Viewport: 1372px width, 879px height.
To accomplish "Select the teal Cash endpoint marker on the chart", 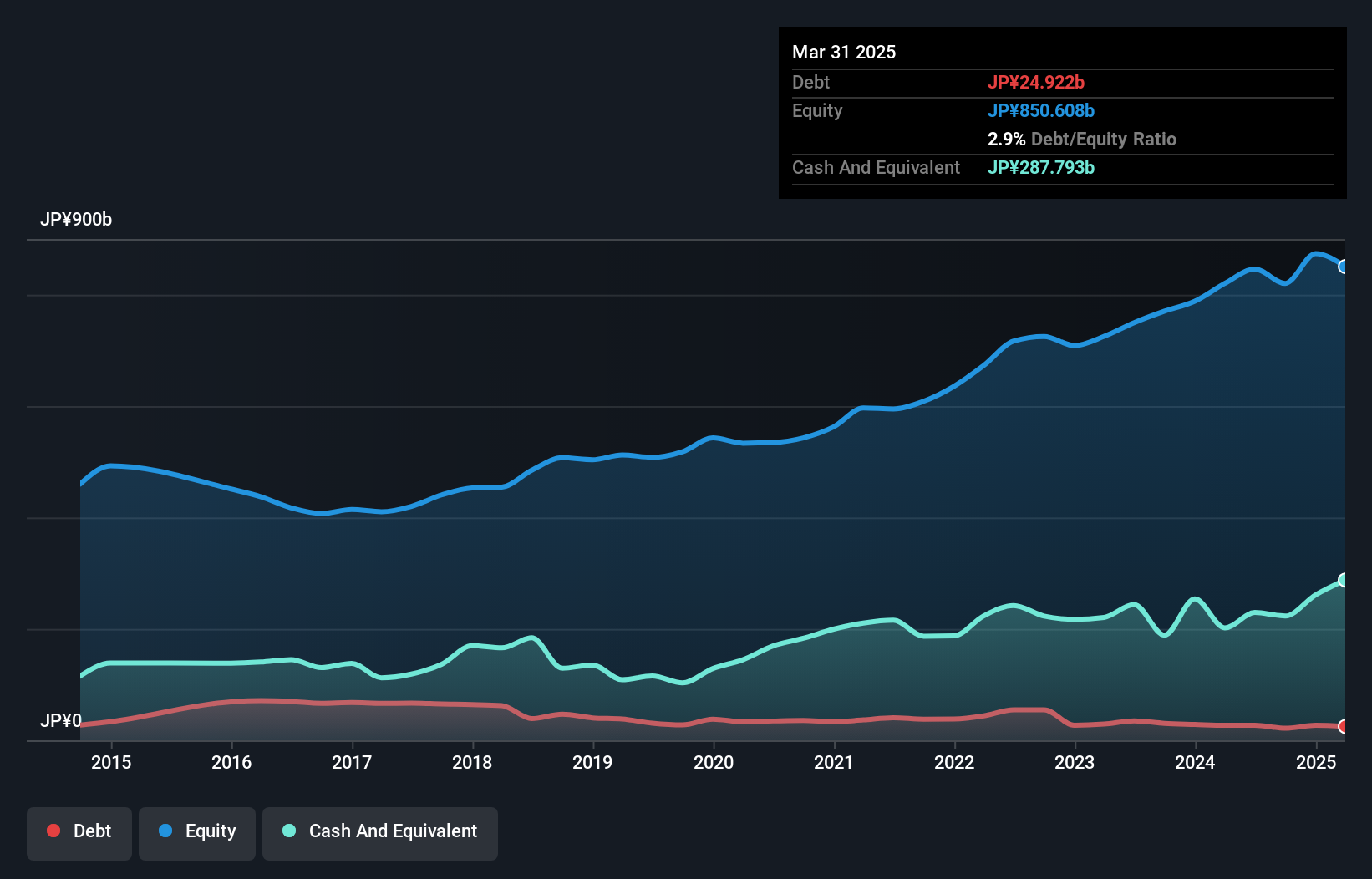I will tap(1344, 579).
